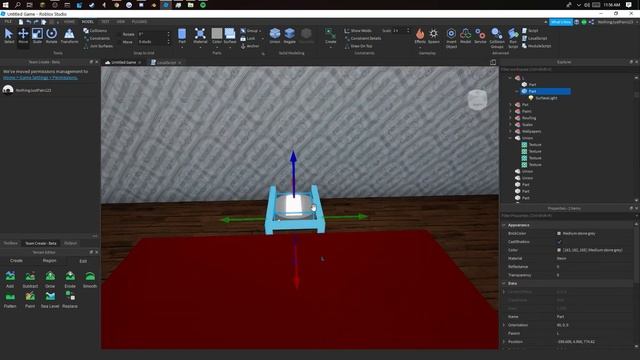Expand the Roofing tree node

pos(510,118)
